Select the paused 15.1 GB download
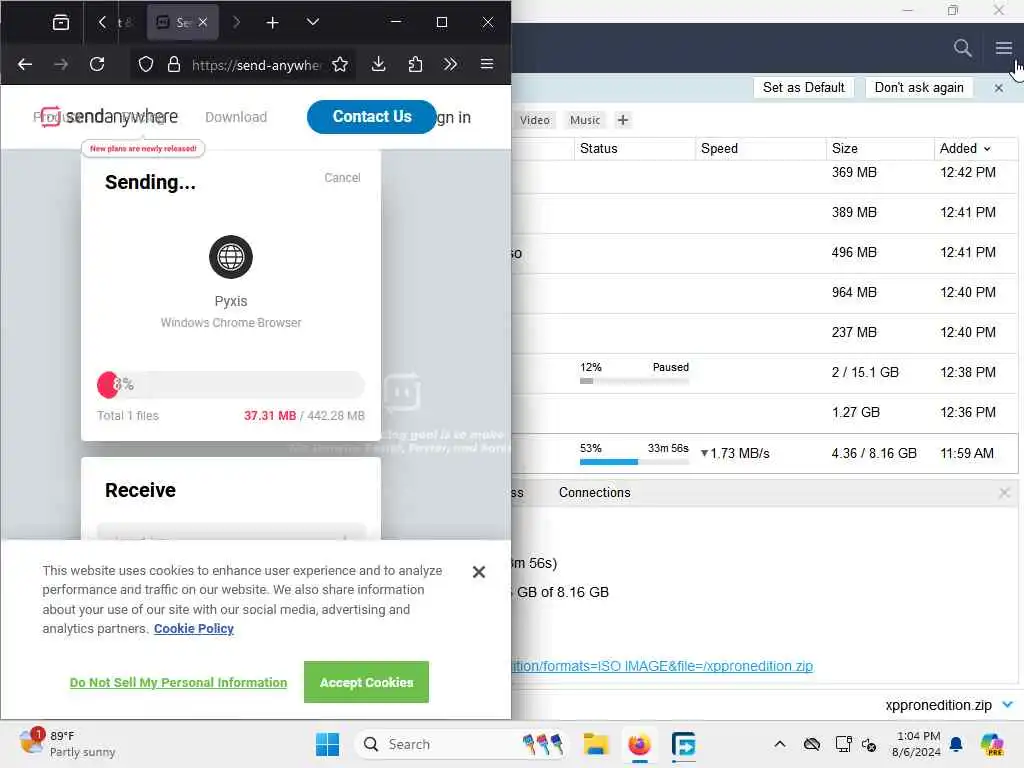Screen dimensions: 1024x768 coord(764,373)
